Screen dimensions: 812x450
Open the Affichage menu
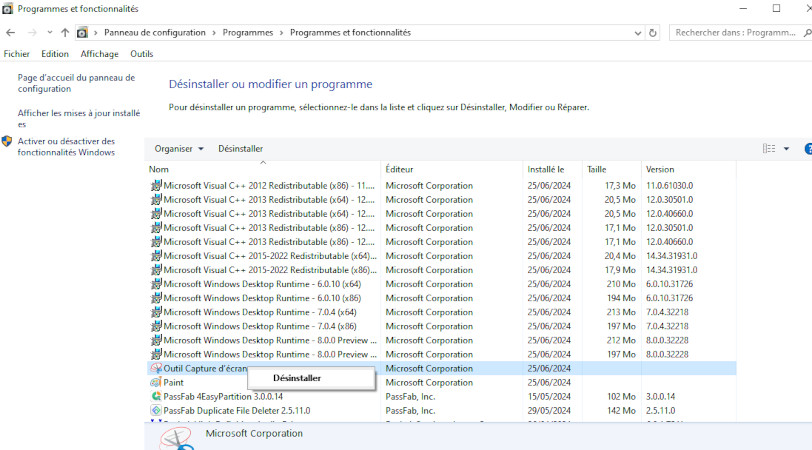point(99,54)
